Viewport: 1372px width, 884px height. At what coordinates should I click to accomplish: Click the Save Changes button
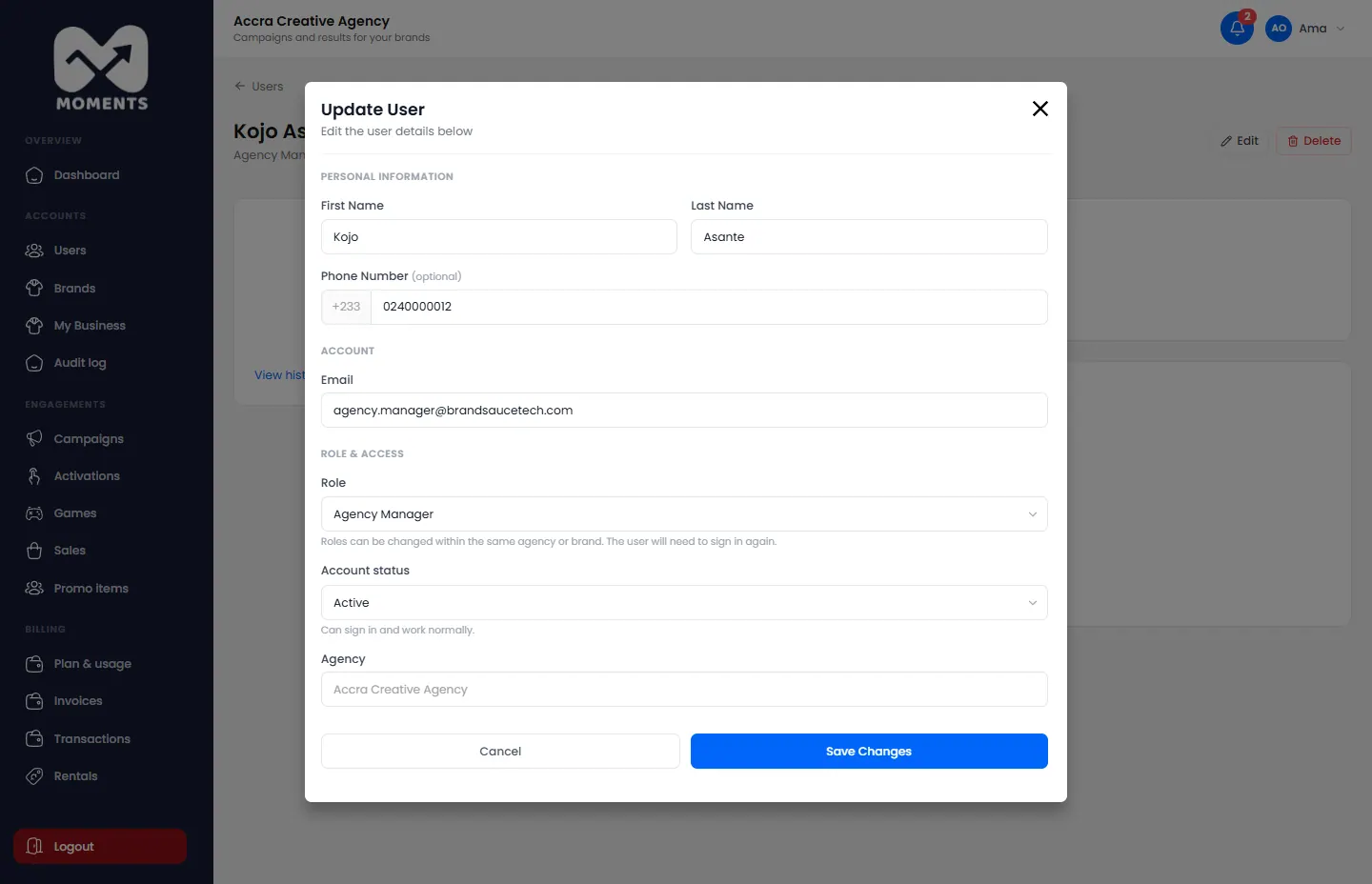869,752
